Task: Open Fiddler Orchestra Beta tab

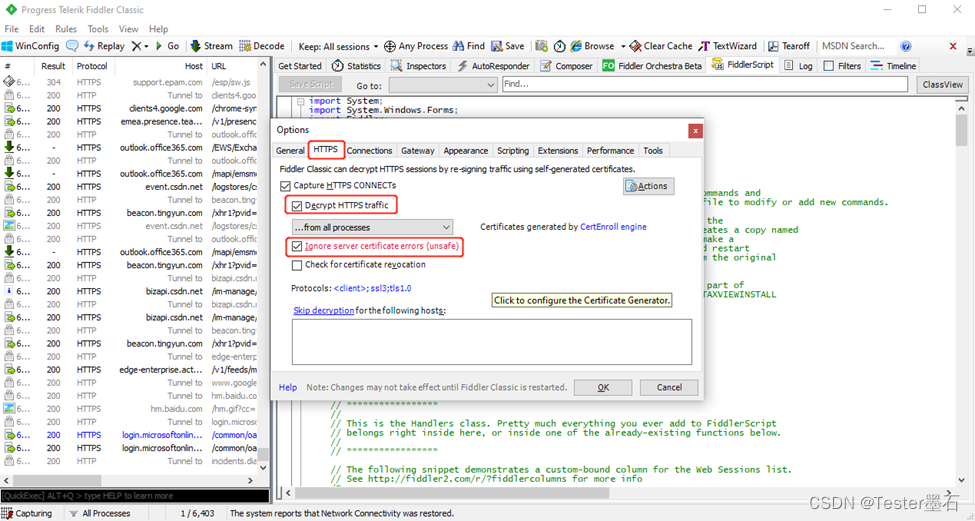Action: [652, 65]
